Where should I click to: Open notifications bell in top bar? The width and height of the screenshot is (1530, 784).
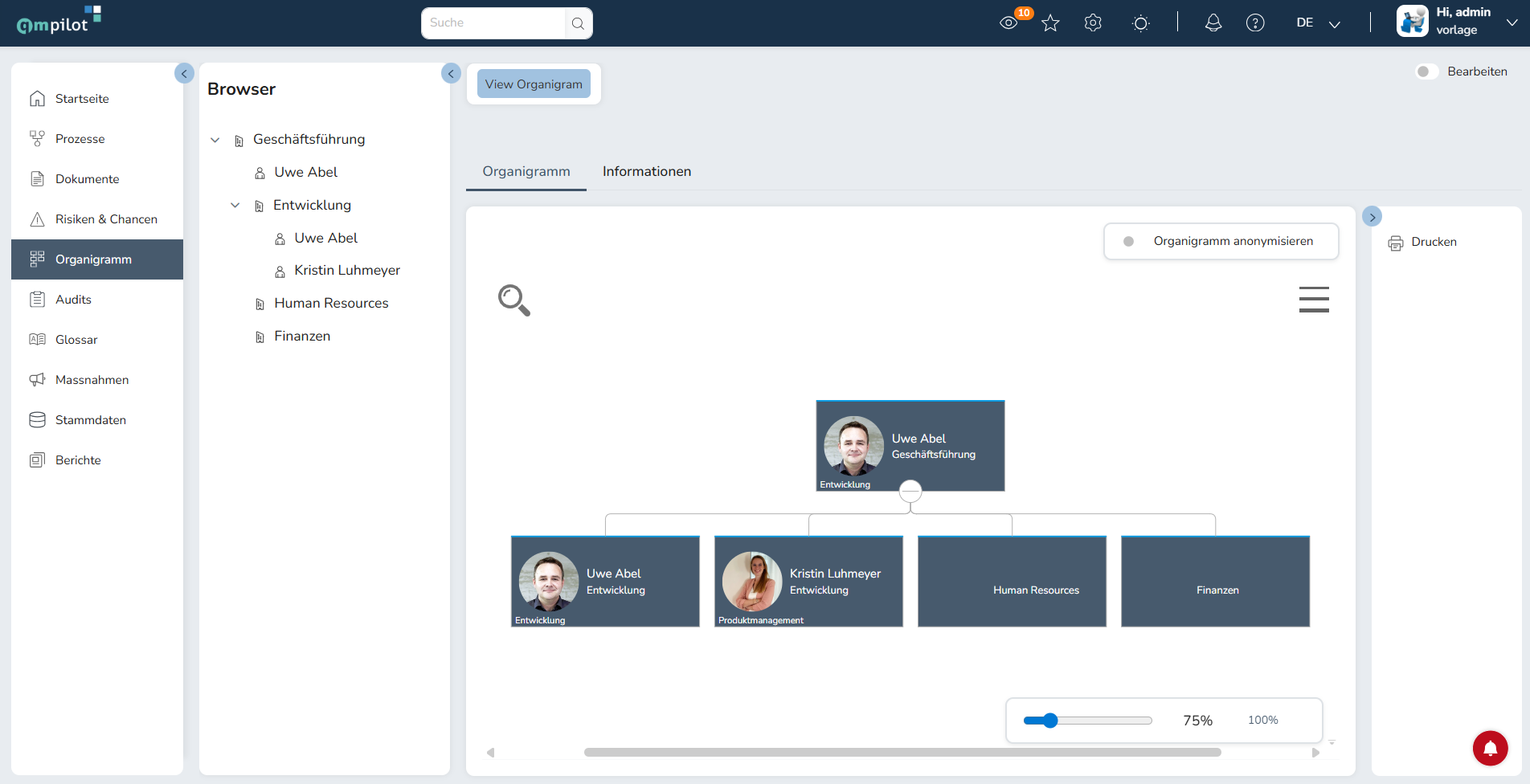coord(1213,23)
